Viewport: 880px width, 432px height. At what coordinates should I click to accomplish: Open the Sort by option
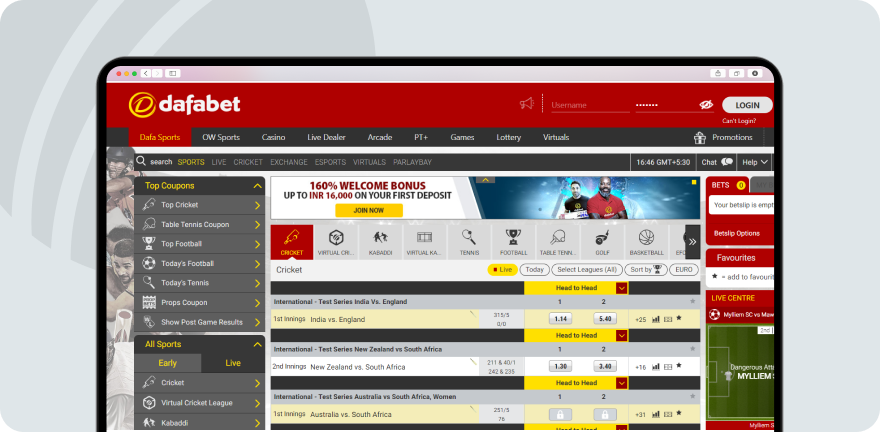[x=645, y=270]
